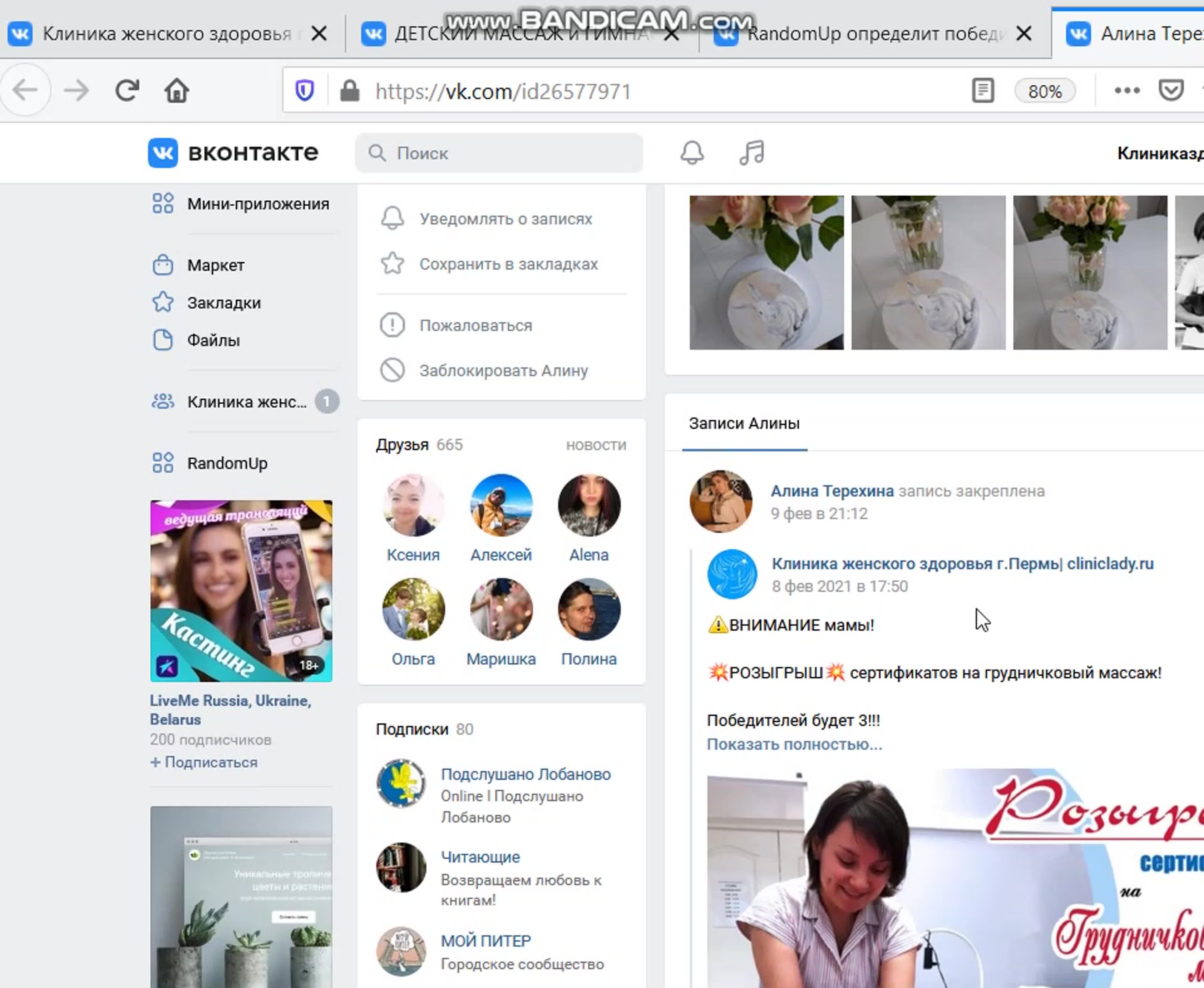Click the browser back arrow
This screenshot has height=988, width=1204.
pos(26,90)
